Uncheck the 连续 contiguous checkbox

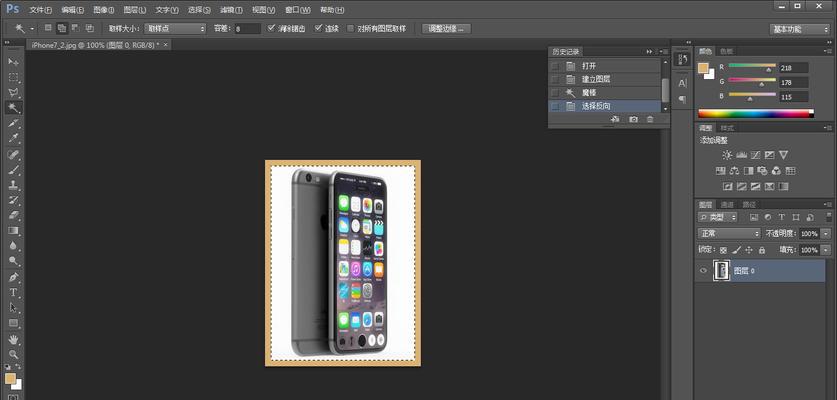click(319, 28)
